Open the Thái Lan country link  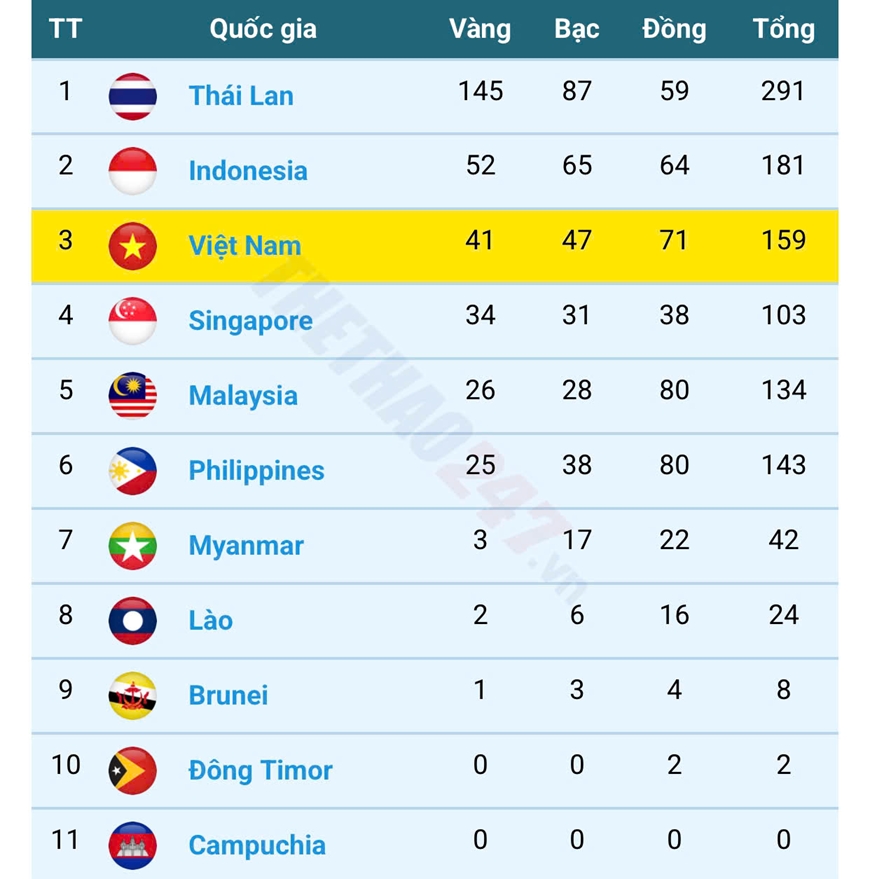(x=241, y=96)
